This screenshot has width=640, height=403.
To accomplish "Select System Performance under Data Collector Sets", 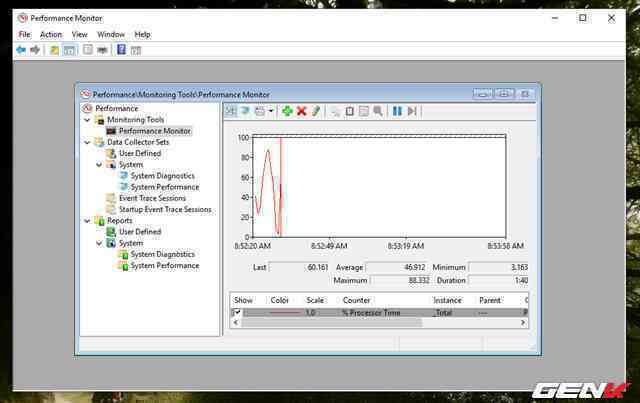I will click(165, 187).
